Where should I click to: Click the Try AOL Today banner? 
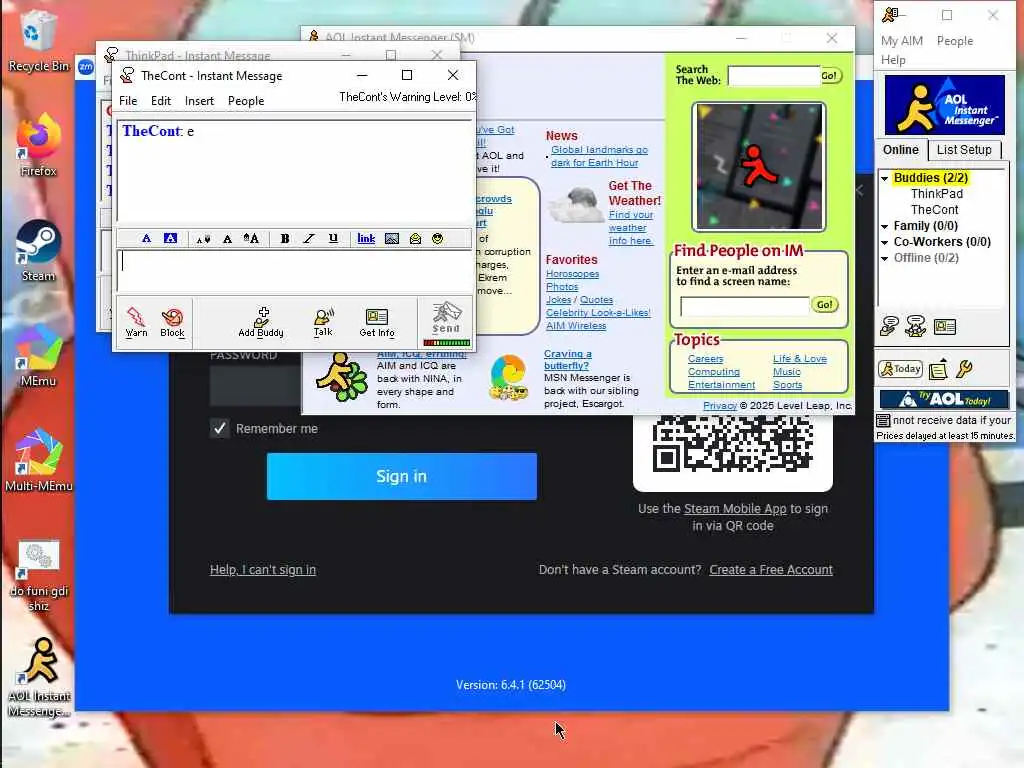[x=944, y=399]
